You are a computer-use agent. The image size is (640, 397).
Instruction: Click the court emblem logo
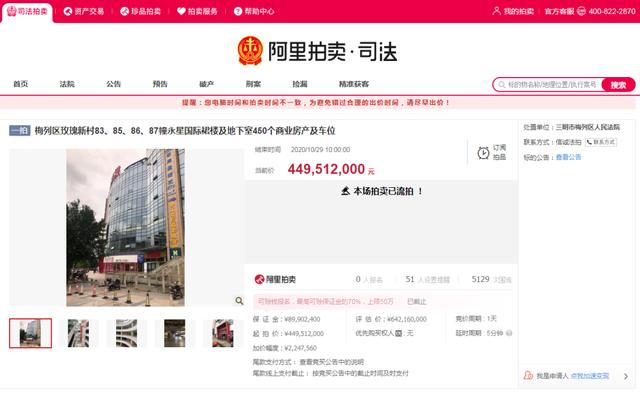pos(250,51)
